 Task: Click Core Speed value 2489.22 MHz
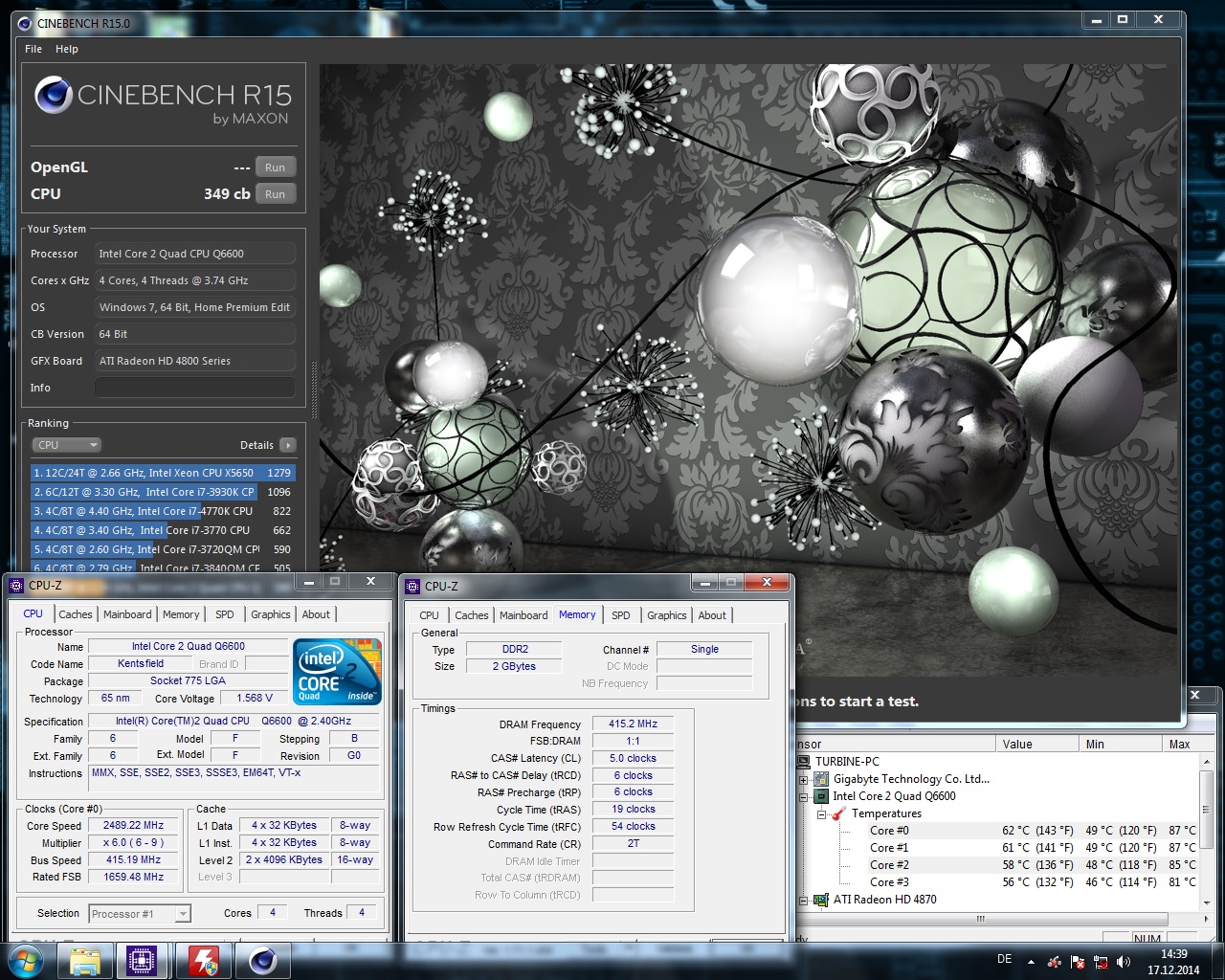[133, 825]
